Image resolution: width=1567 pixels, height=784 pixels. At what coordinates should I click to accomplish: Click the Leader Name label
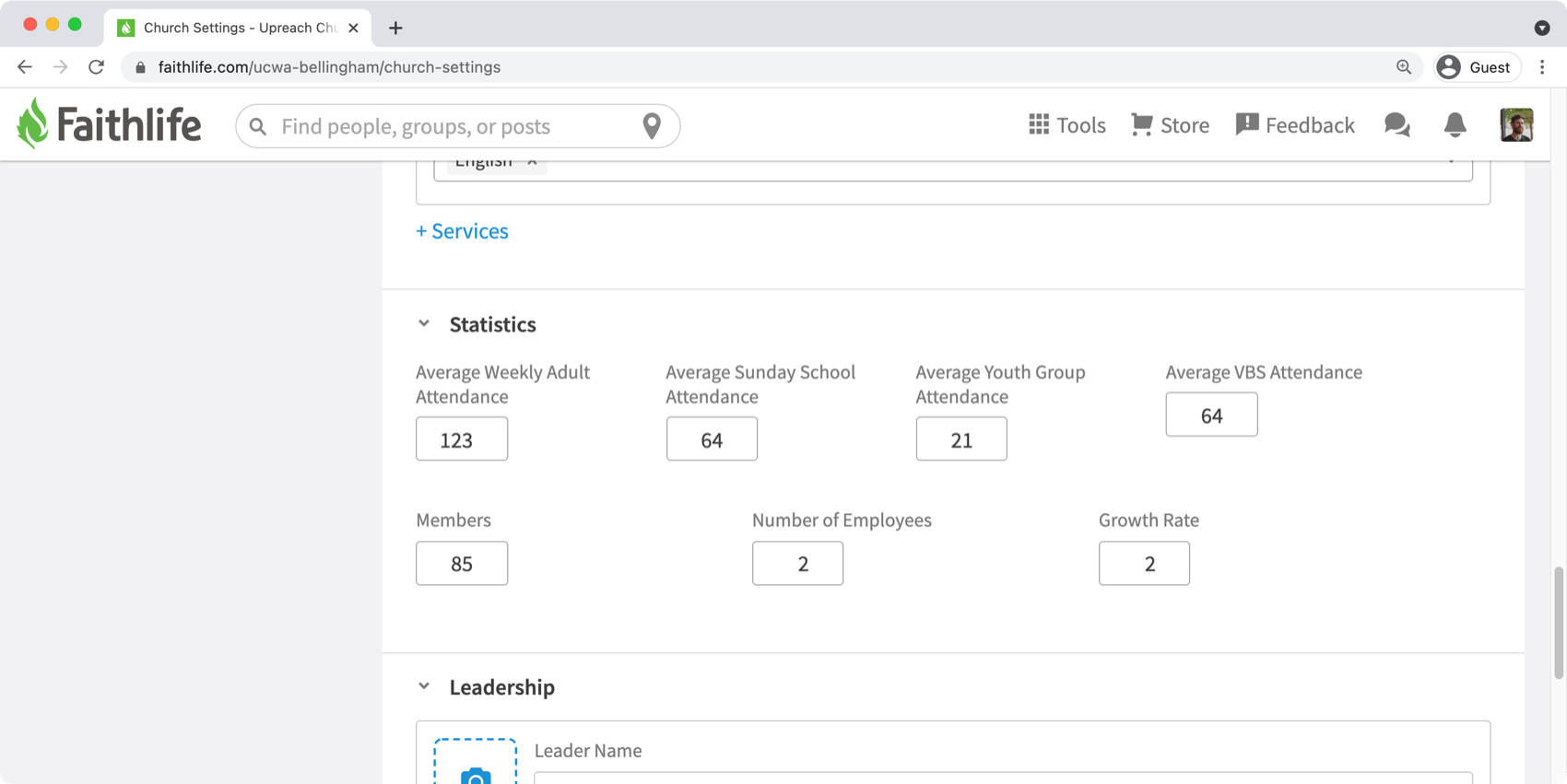[588, 751]
